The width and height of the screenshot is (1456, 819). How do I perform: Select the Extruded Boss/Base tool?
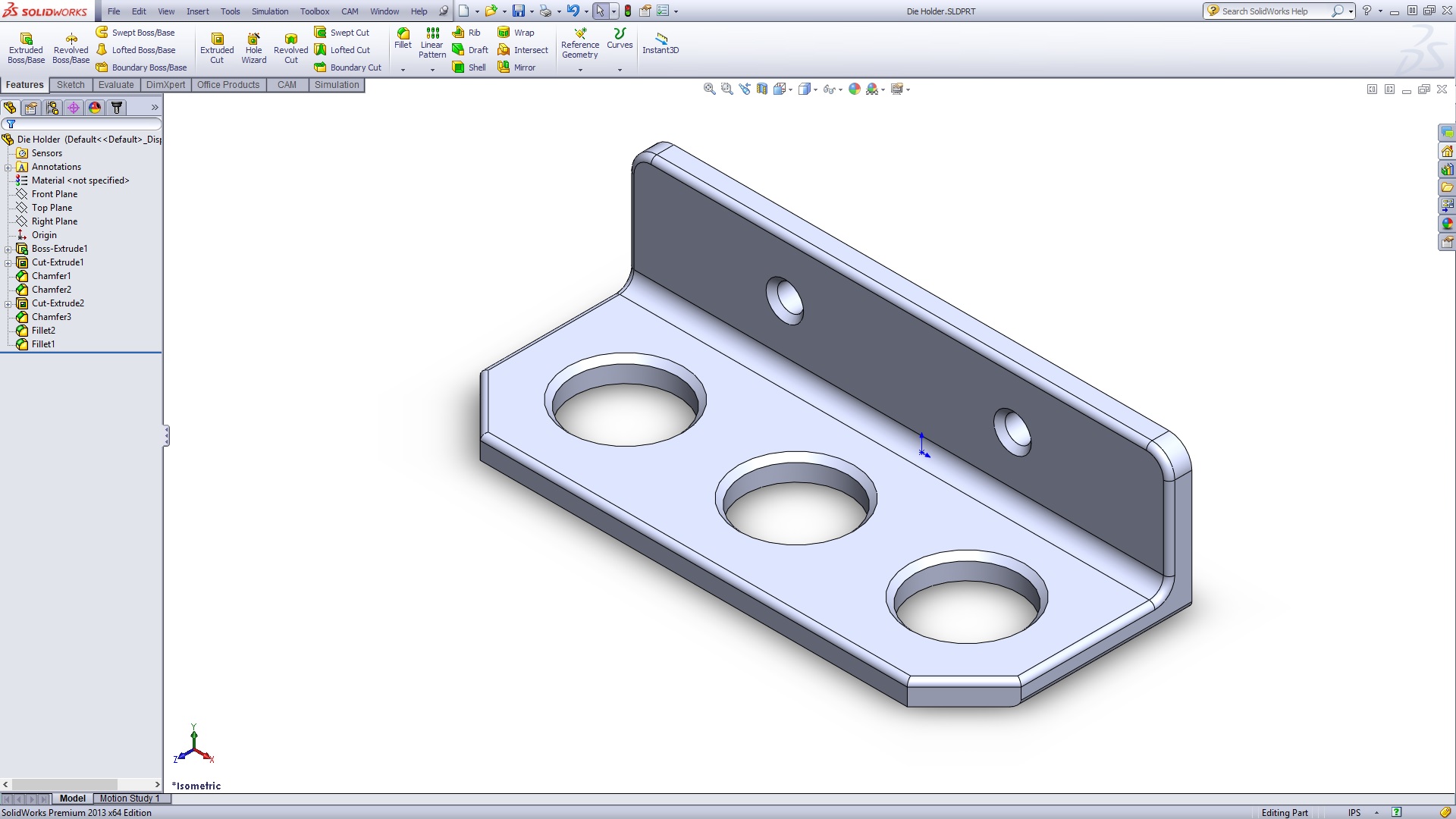[x=26, y=49]
